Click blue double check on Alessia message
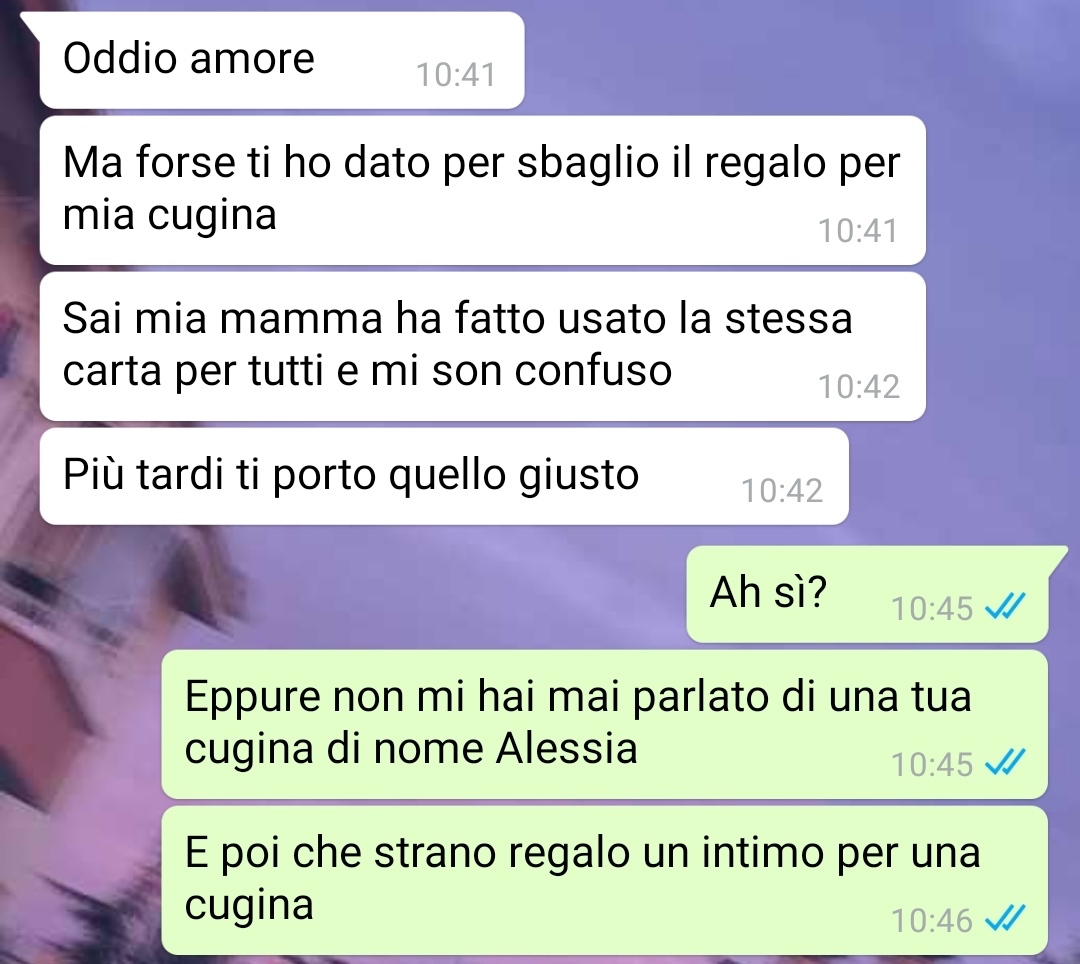 click(1006, 763)
